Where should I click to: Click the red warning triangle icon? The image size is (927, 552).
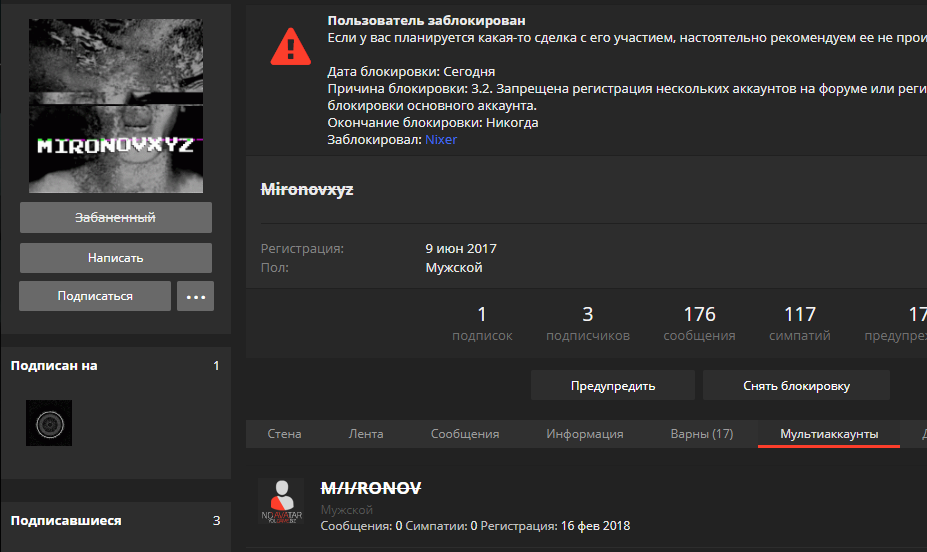click(290, 47)
